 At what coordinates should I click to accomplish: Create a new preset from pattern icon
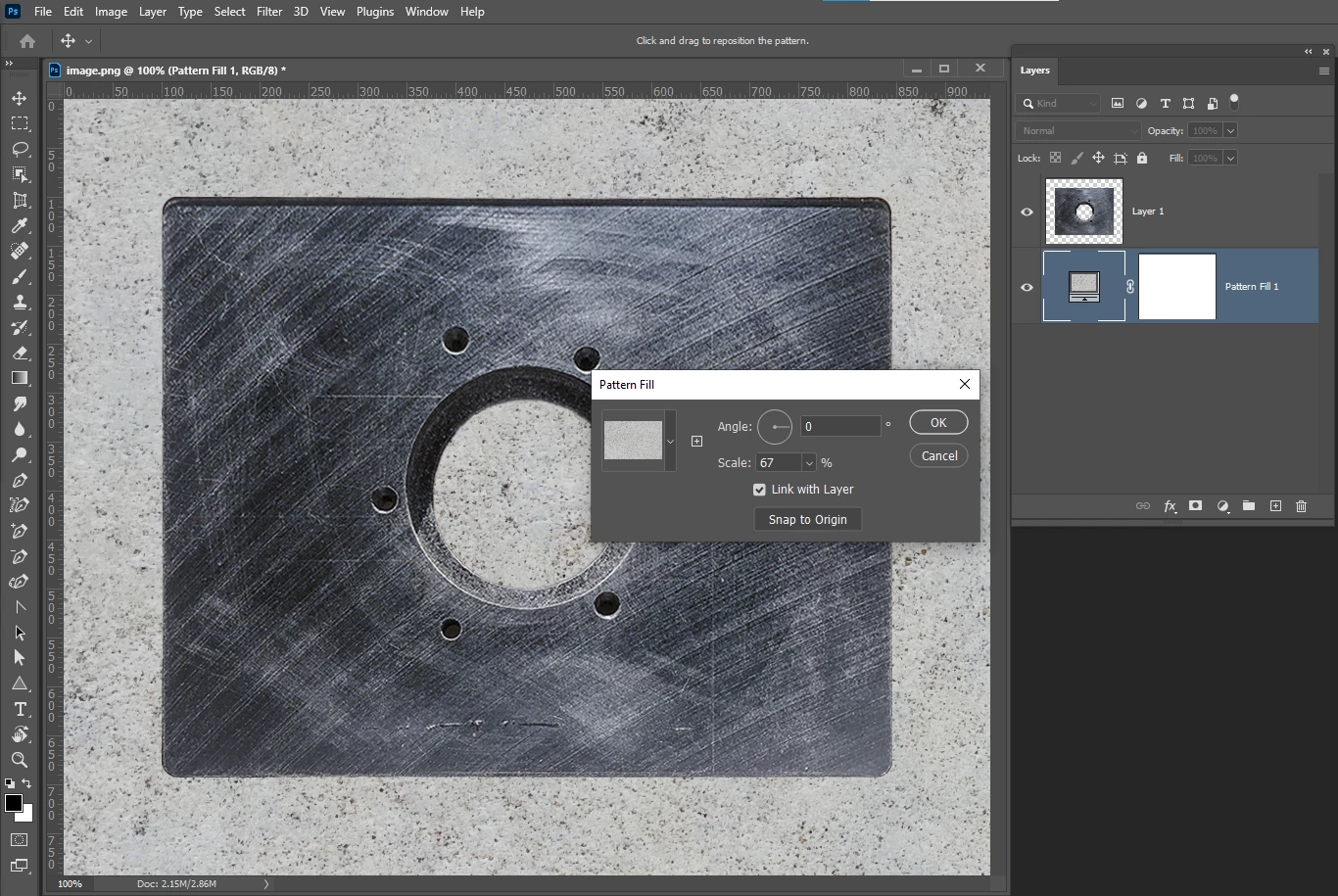696,441
